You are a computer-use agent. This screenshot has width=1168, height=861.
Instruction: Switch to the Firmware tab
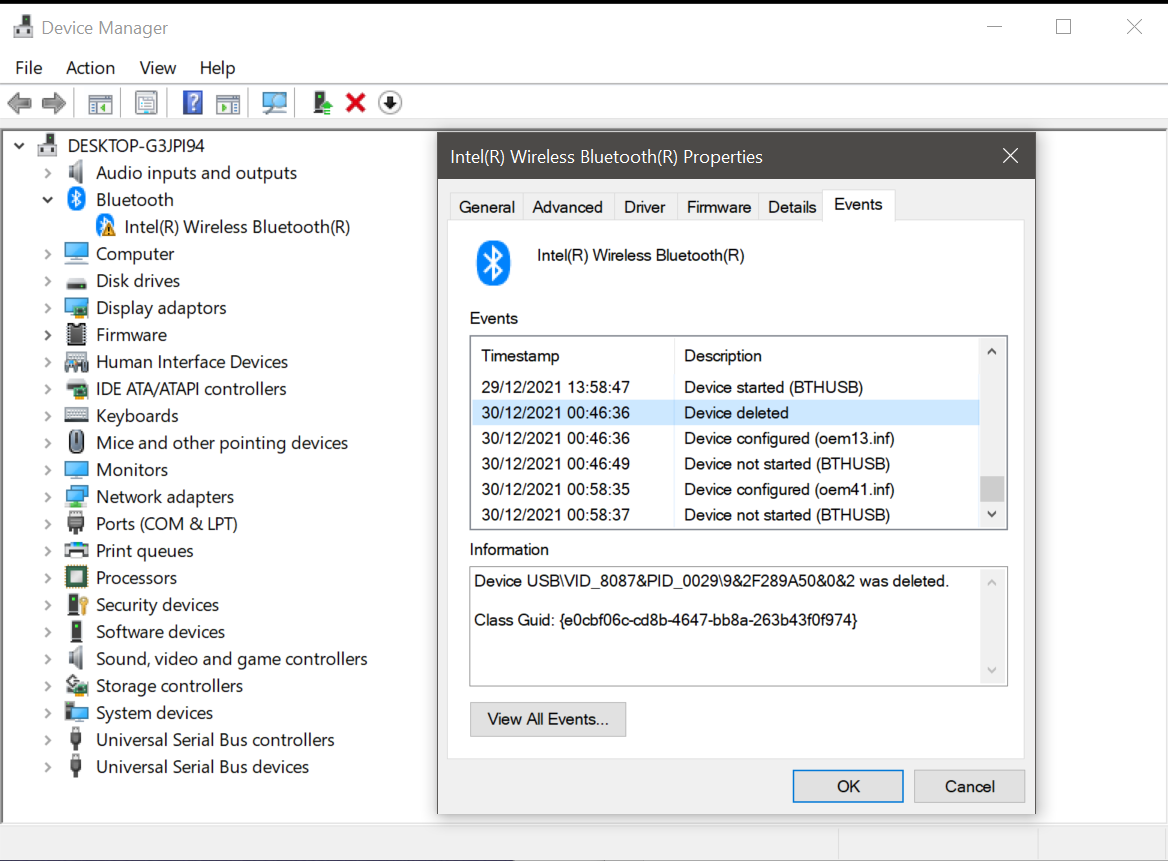(719, 207)
